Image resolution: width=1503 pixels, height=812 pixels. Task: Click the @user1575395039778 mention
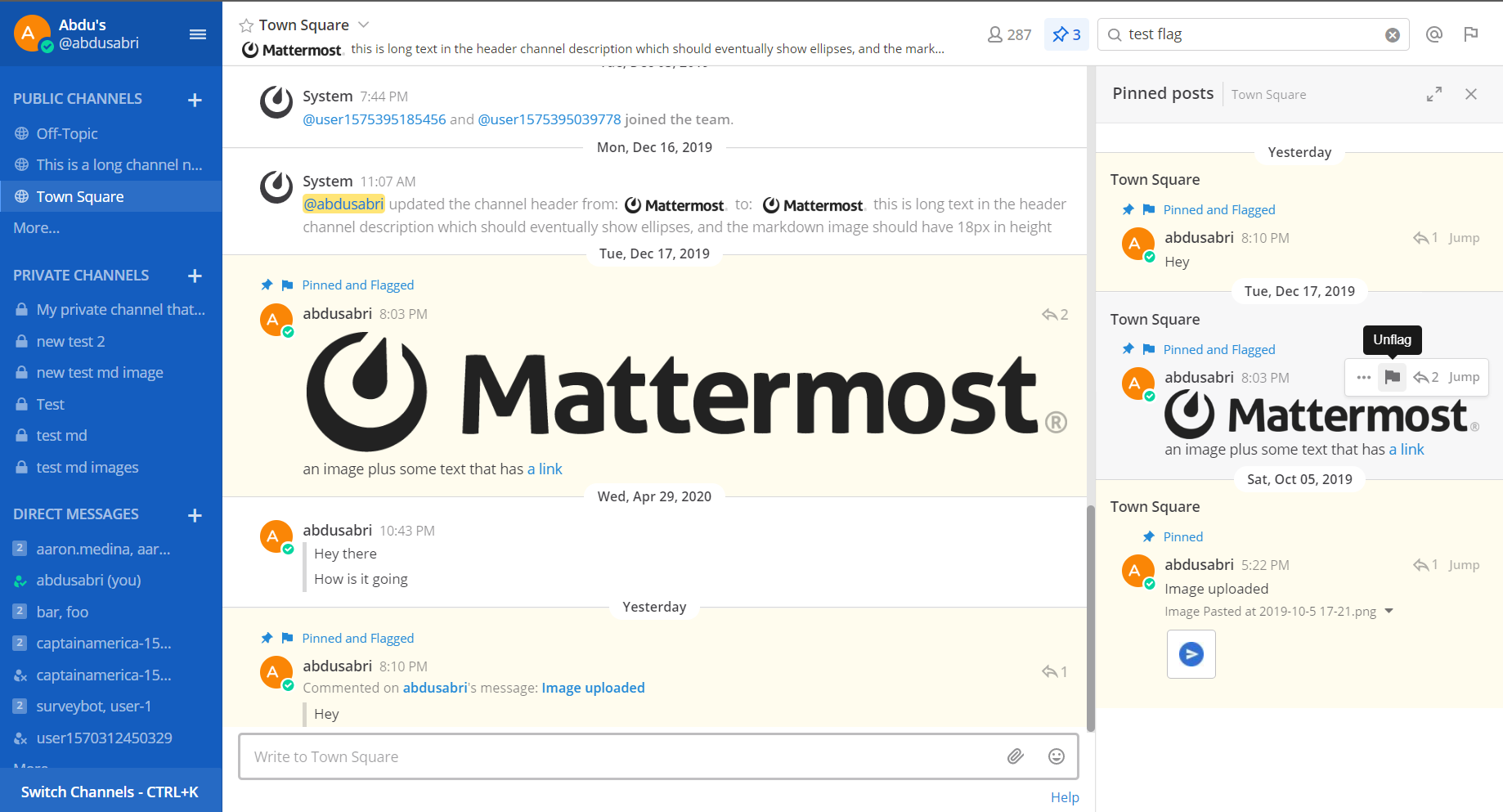coord(550,119)
